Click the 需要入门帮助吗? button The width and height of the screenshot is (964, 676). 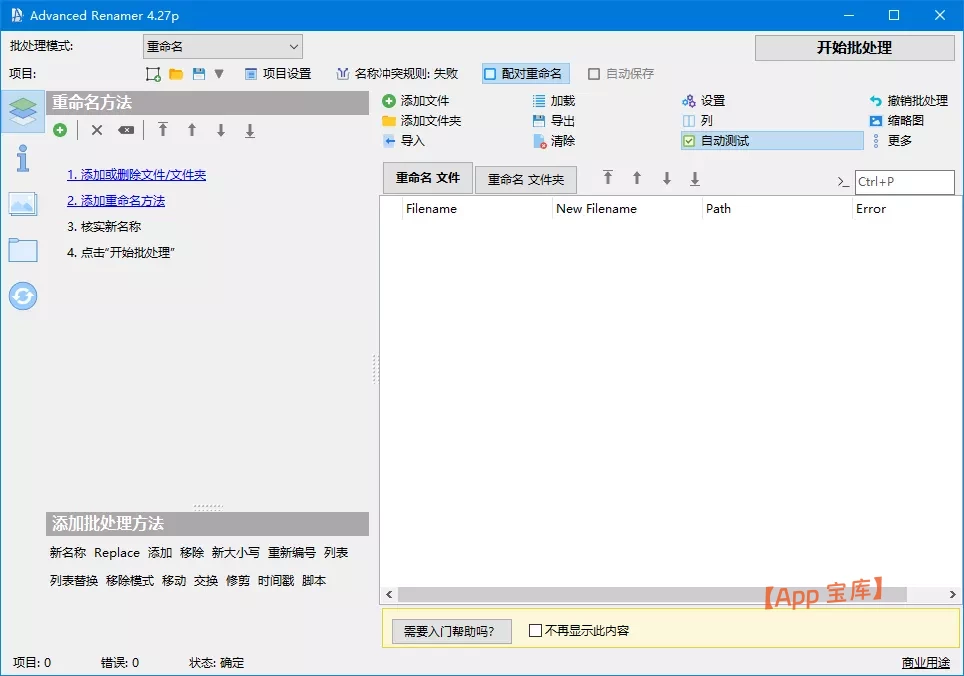(x=452, y=631)
